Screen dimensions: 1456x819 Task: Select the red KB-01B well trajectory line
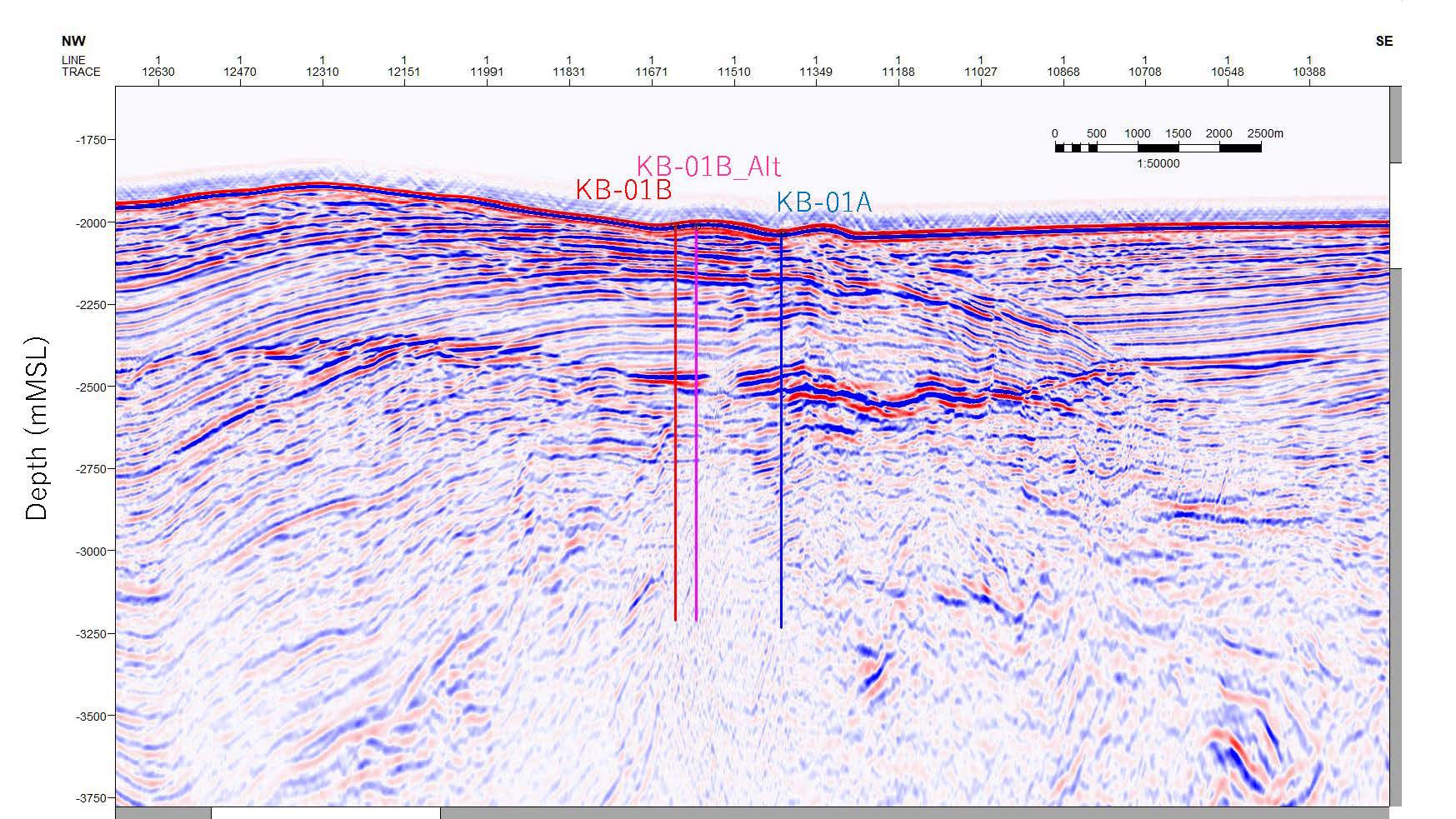coord(675,423)
